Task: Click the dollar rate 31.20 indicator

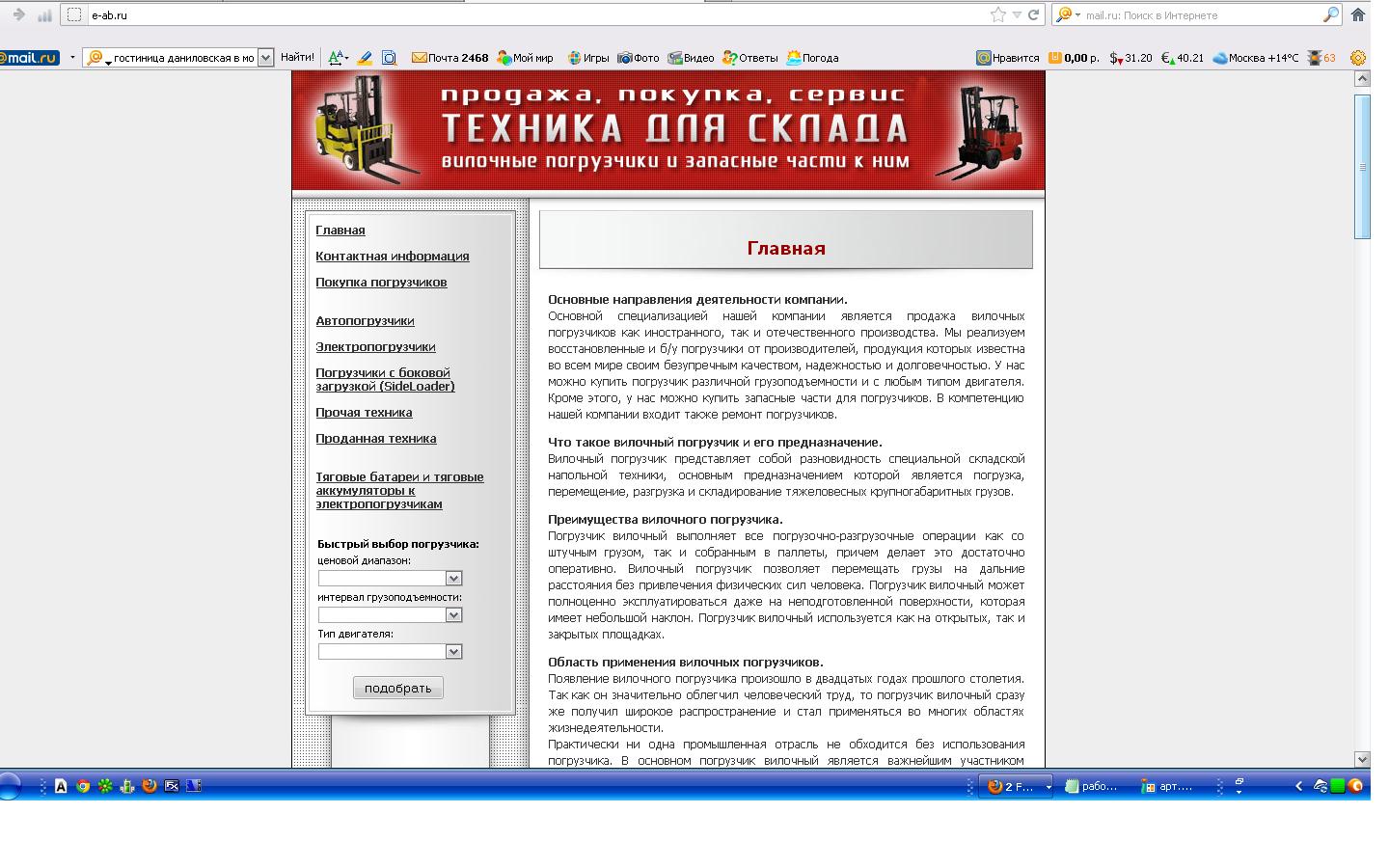Action: 1130,58
